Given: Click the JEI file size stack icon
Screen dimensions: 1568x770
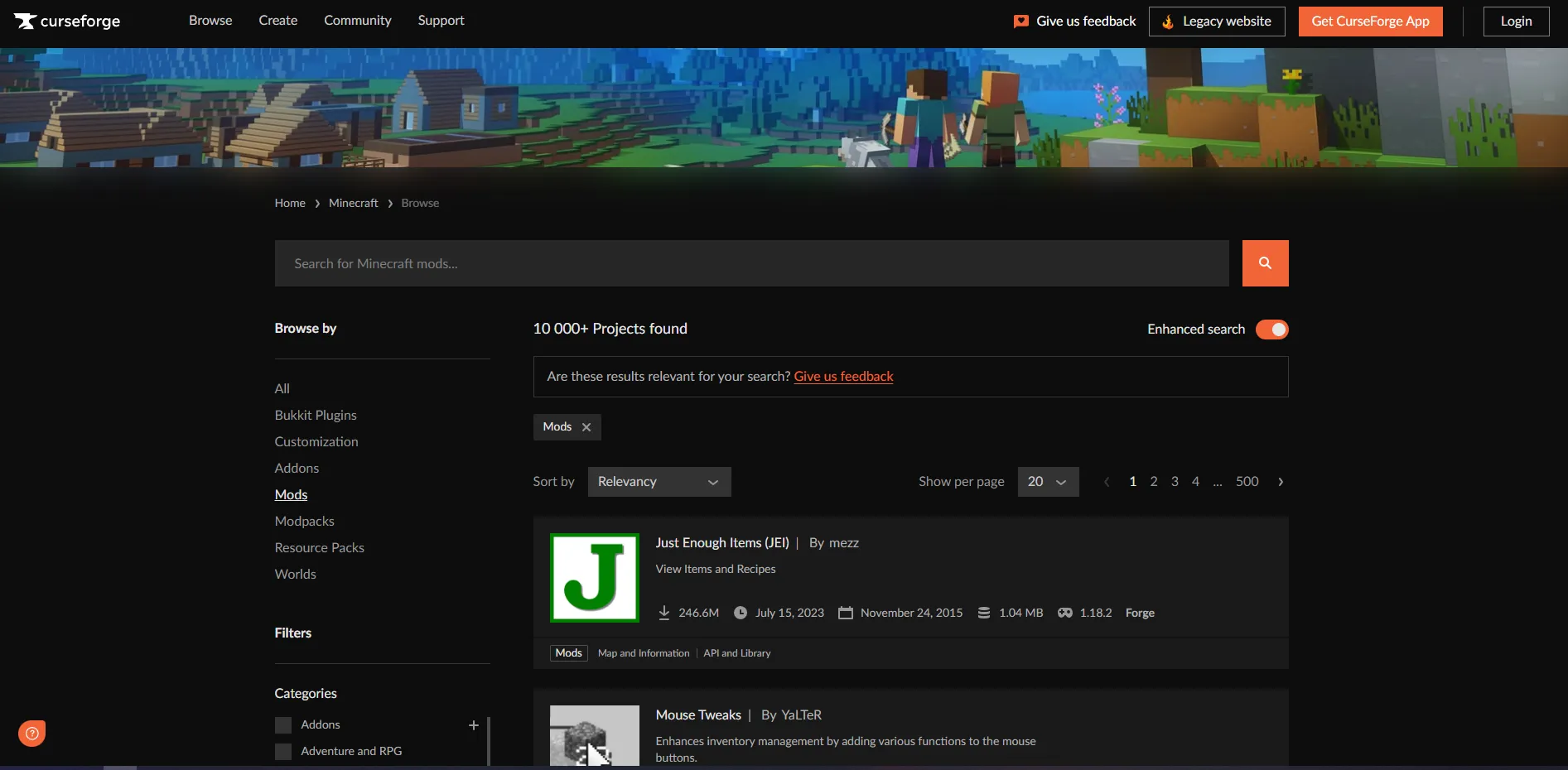Looking at the screenshot, I should pyautogui.click(x=984, y=613).
